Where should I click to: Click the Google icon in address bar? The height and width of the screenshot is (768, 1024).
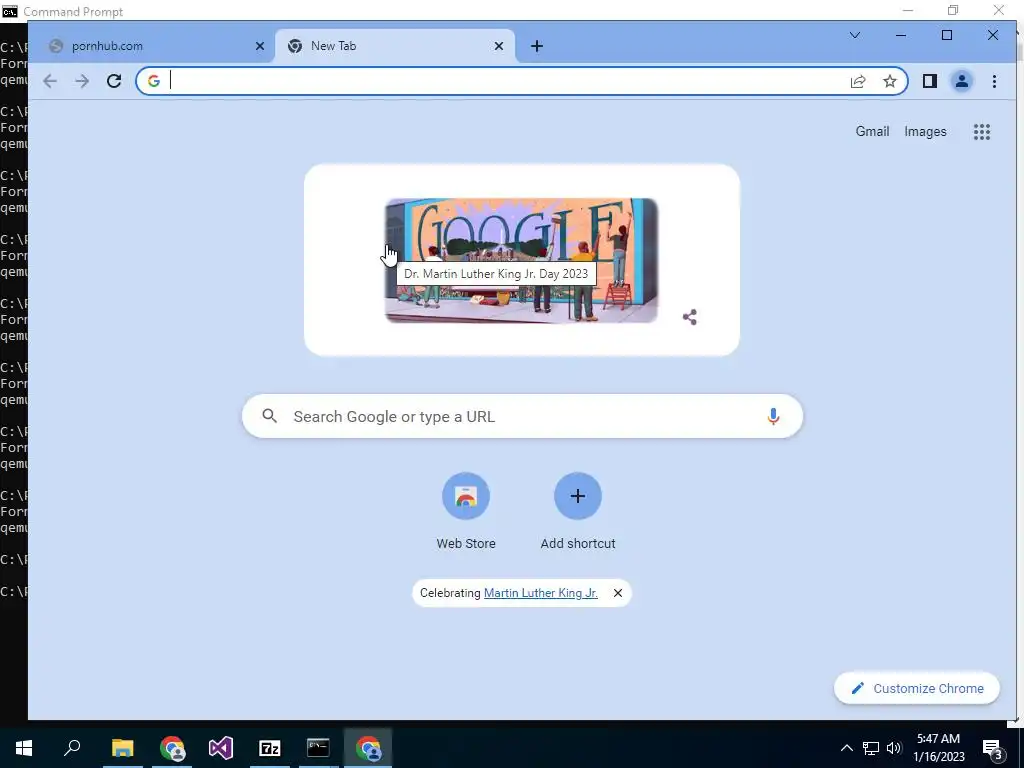(153, 81)
